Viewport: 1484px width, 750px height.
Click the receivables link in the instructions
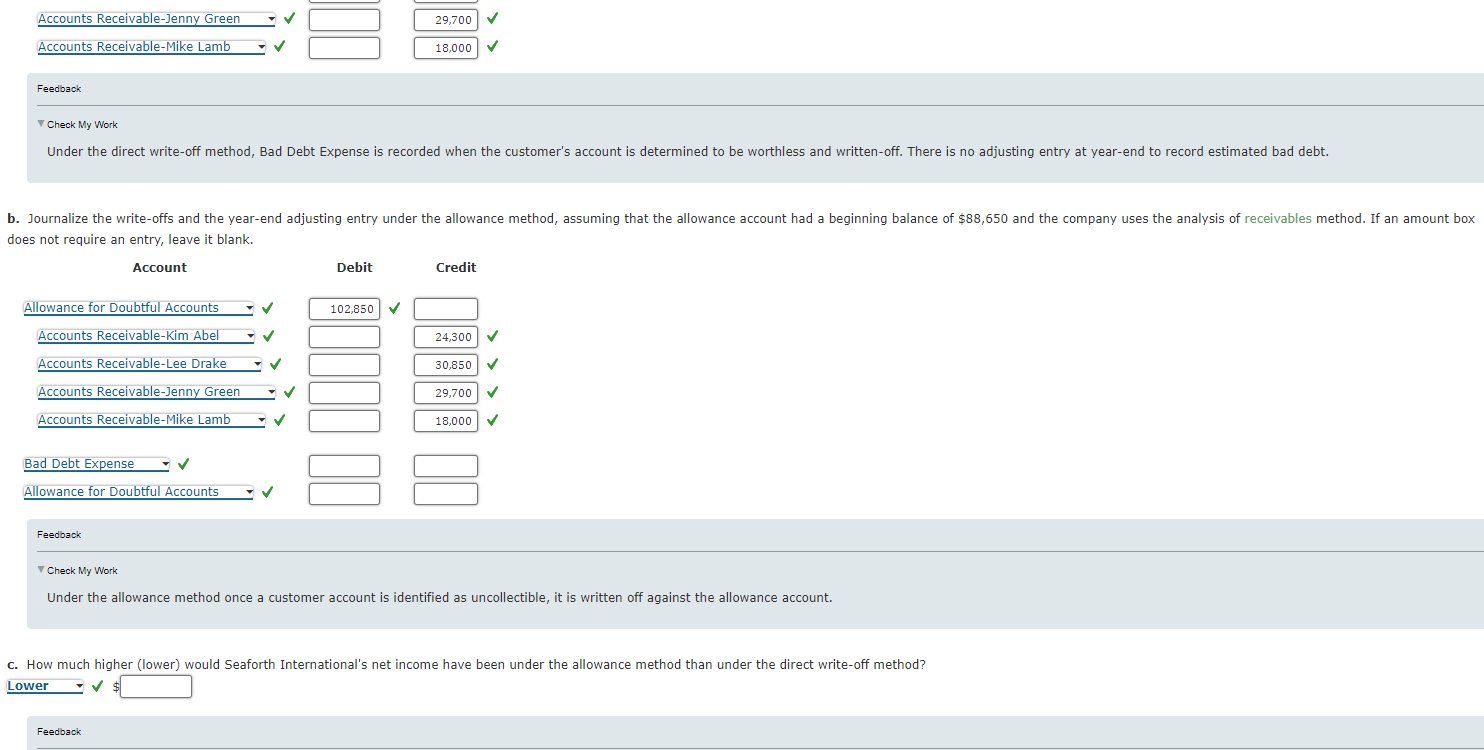(1278, 218)
